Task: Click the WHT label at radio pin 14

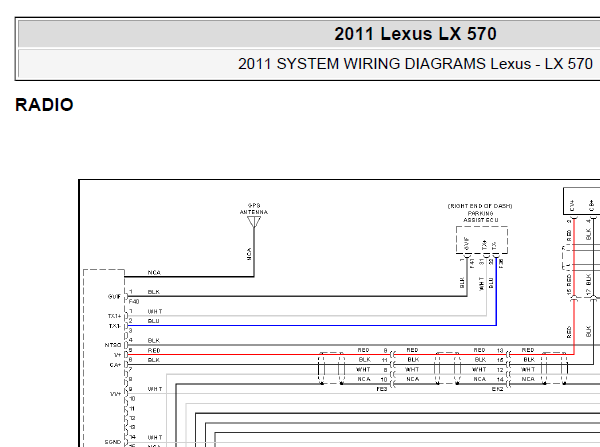Action: [x=155, y=437]
